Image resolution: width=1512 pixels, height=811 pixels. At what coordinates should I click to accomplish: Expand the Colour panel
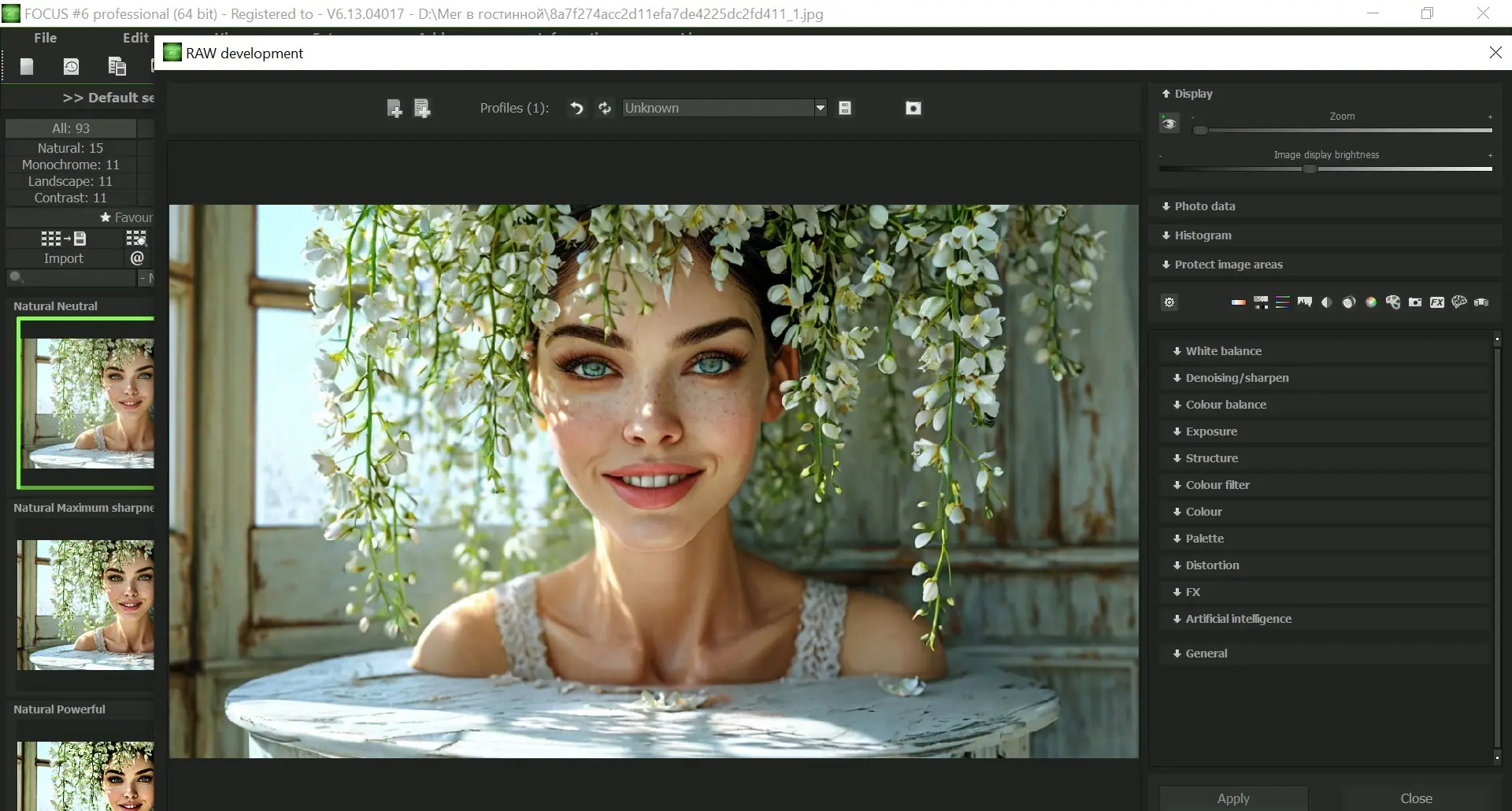[x=1325, y=512]
